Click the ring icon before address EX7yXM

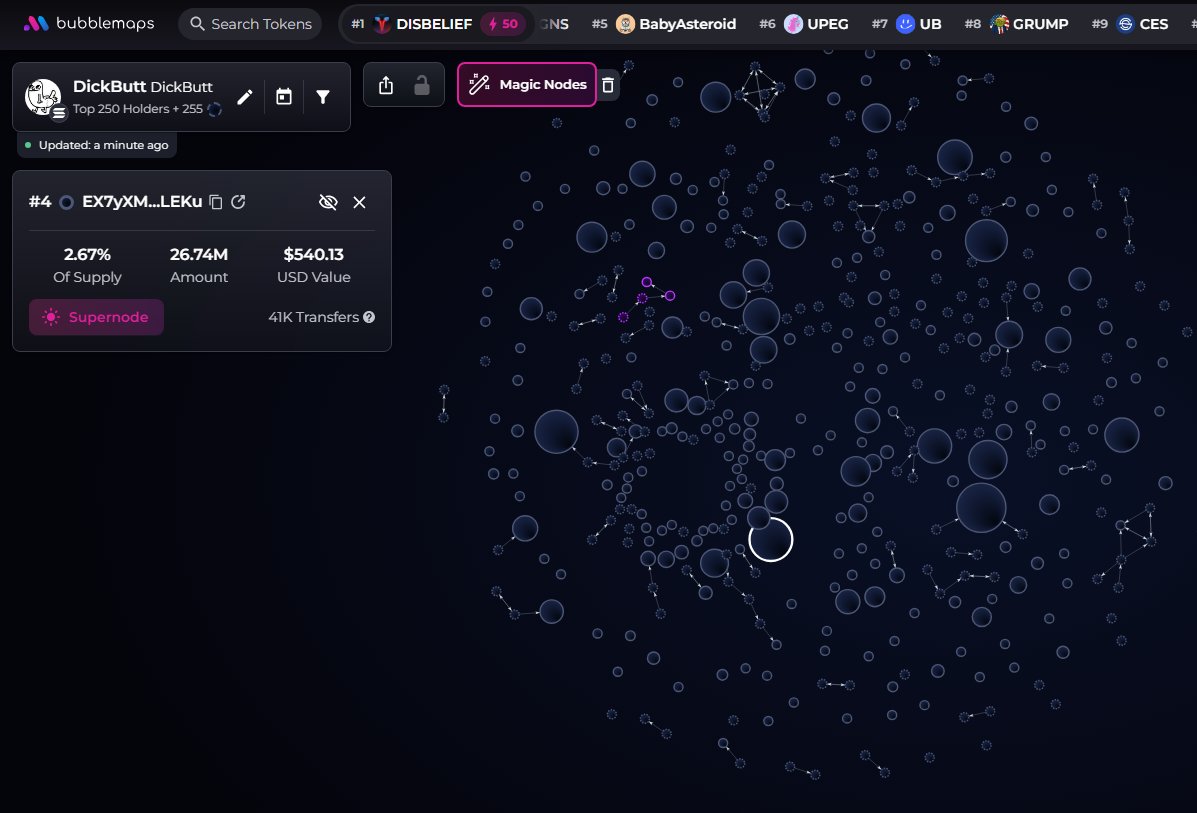pos(66,202)
